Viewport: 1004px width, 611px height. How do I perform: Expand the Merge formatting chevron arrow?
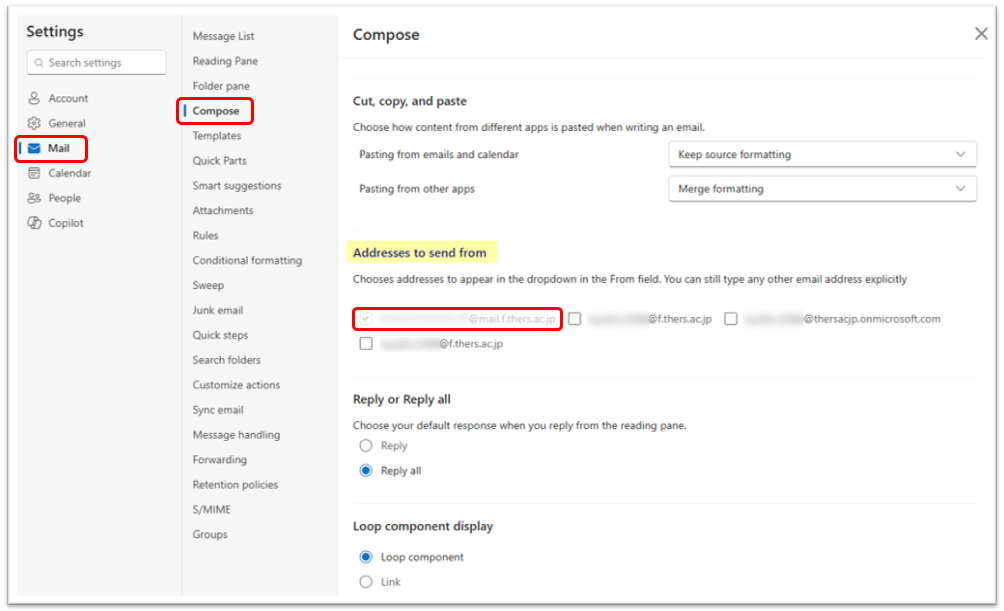[x=960, y=189]
